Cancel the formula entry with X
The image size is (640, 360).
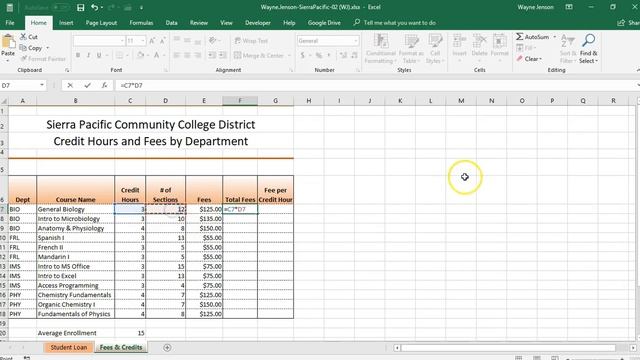pyautogui.click(x=70, y=85)
